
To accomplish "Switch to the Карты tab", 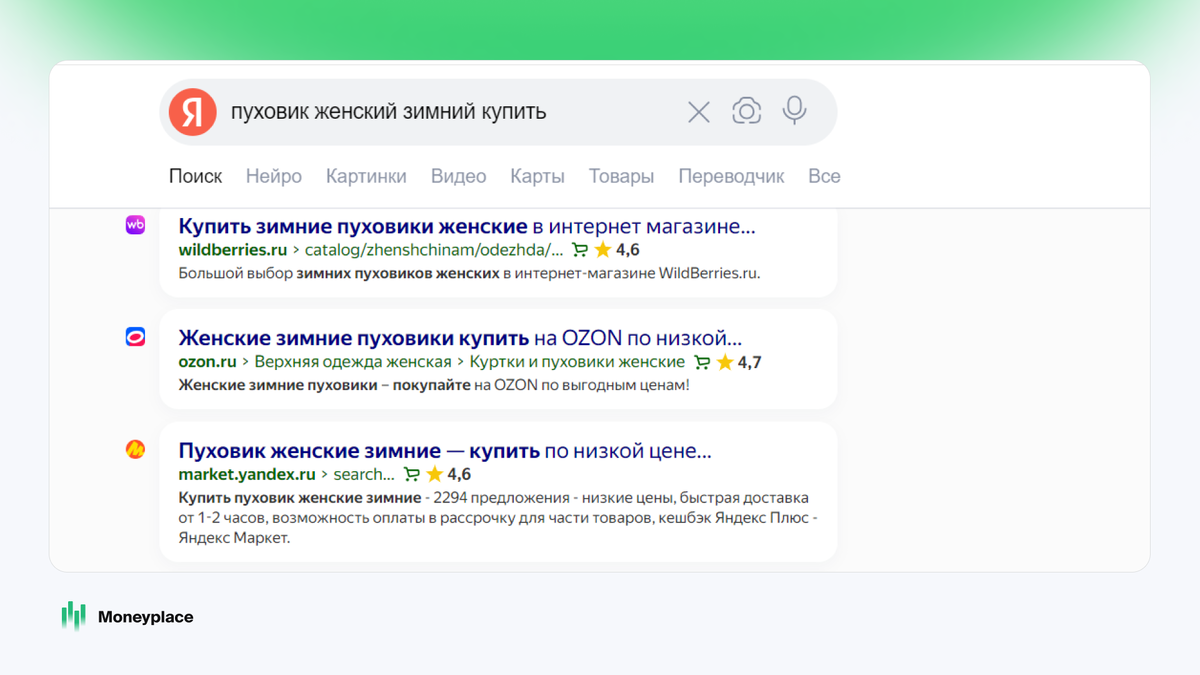I will click(537, 176).
